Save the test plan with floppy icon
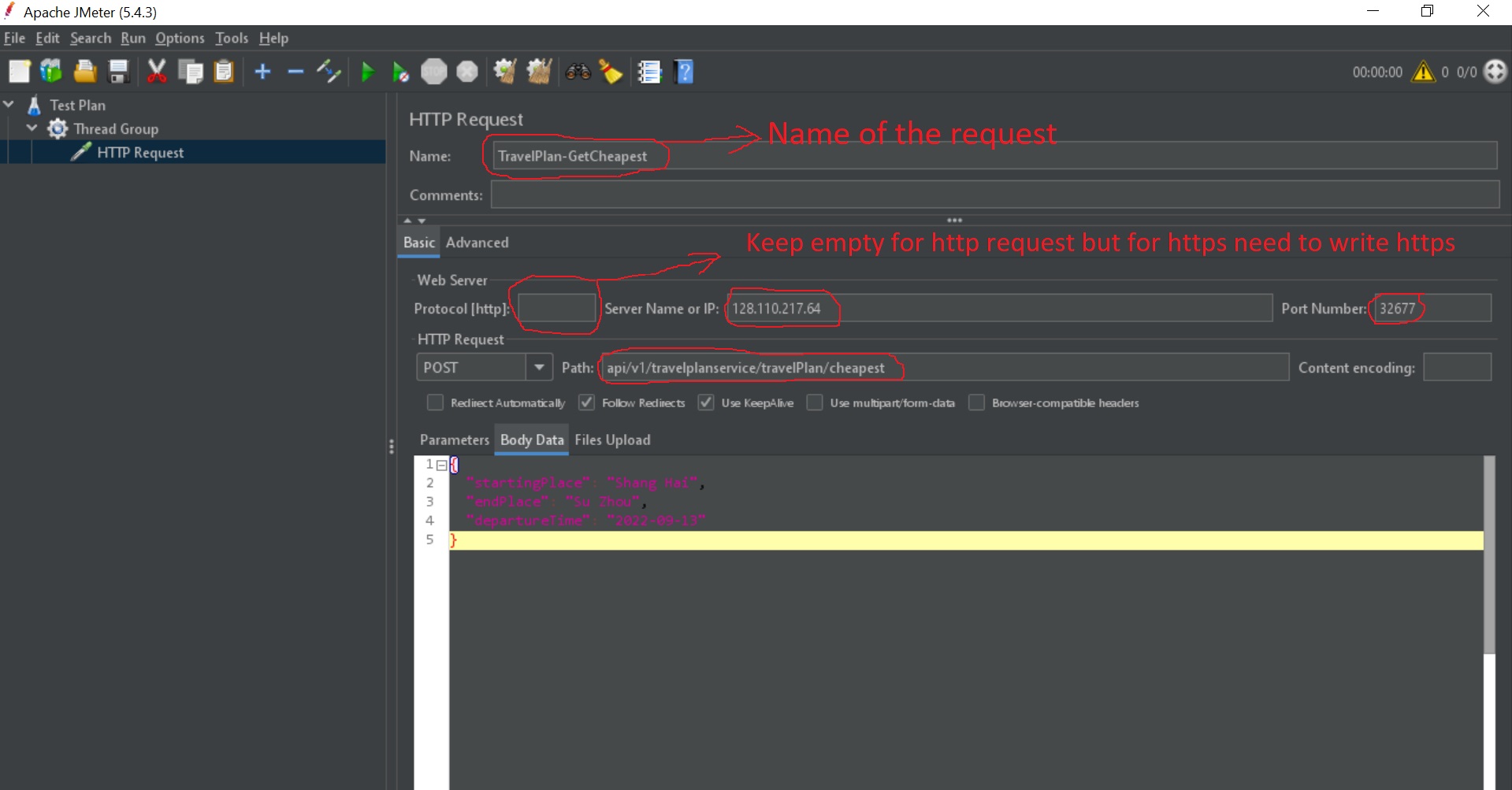The height and width of the screenshot is (790, 1512). (118, 72)
